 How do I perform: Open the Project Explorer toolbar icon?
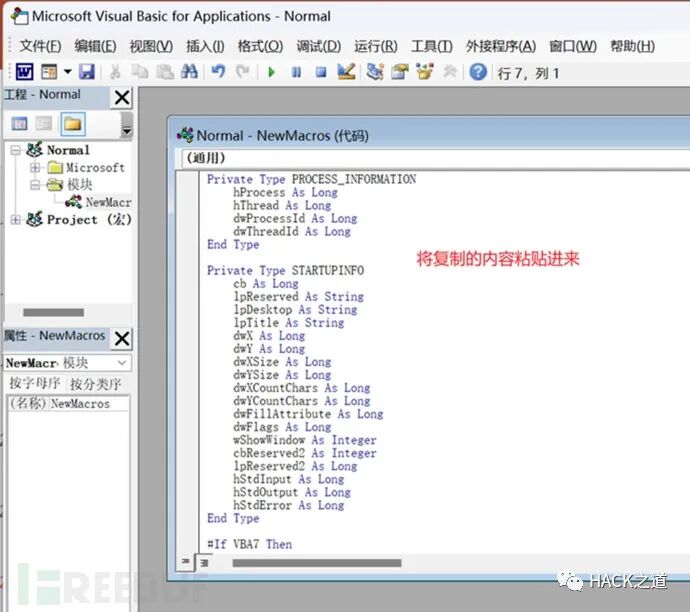(375, 72)
